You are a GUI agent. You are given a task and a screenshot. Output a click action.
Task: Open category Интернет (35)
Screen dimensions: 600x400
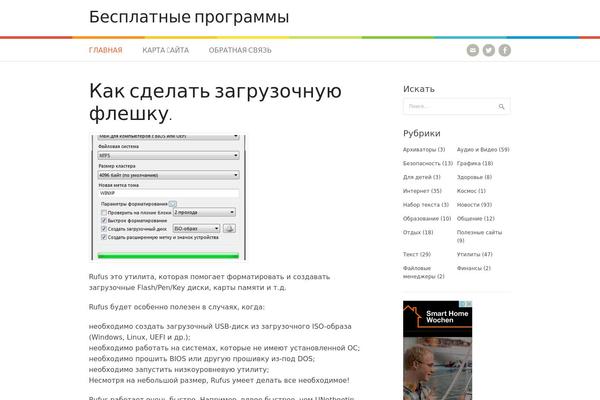(422, 191)
